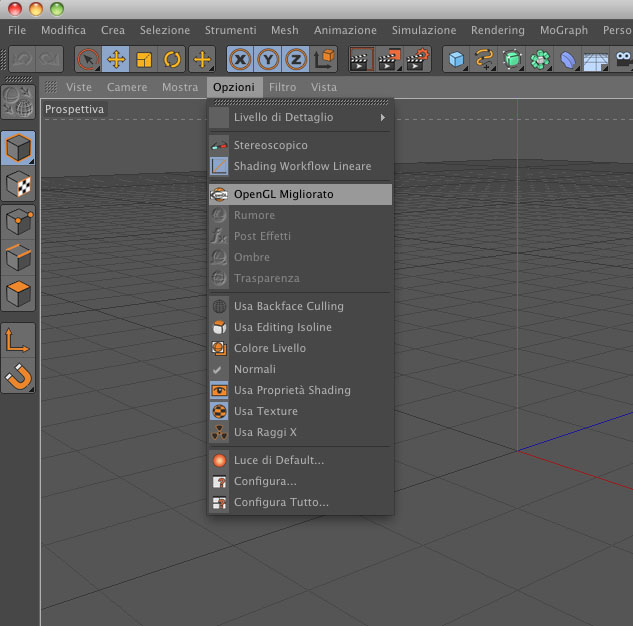Enable OpenGL Migliorato
The image size is (633, 626).
pos(300,195)
